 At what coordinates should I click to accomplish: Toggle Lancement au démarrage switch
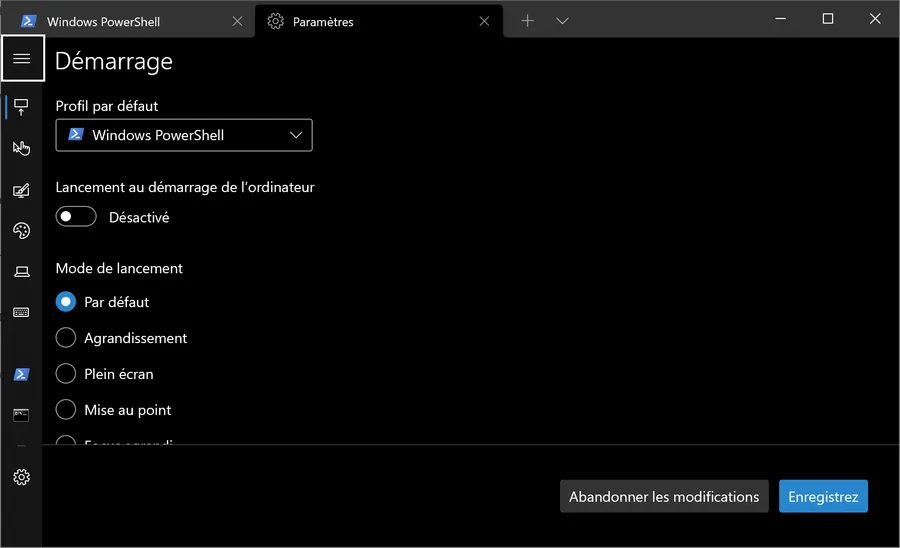click(76, 216)
